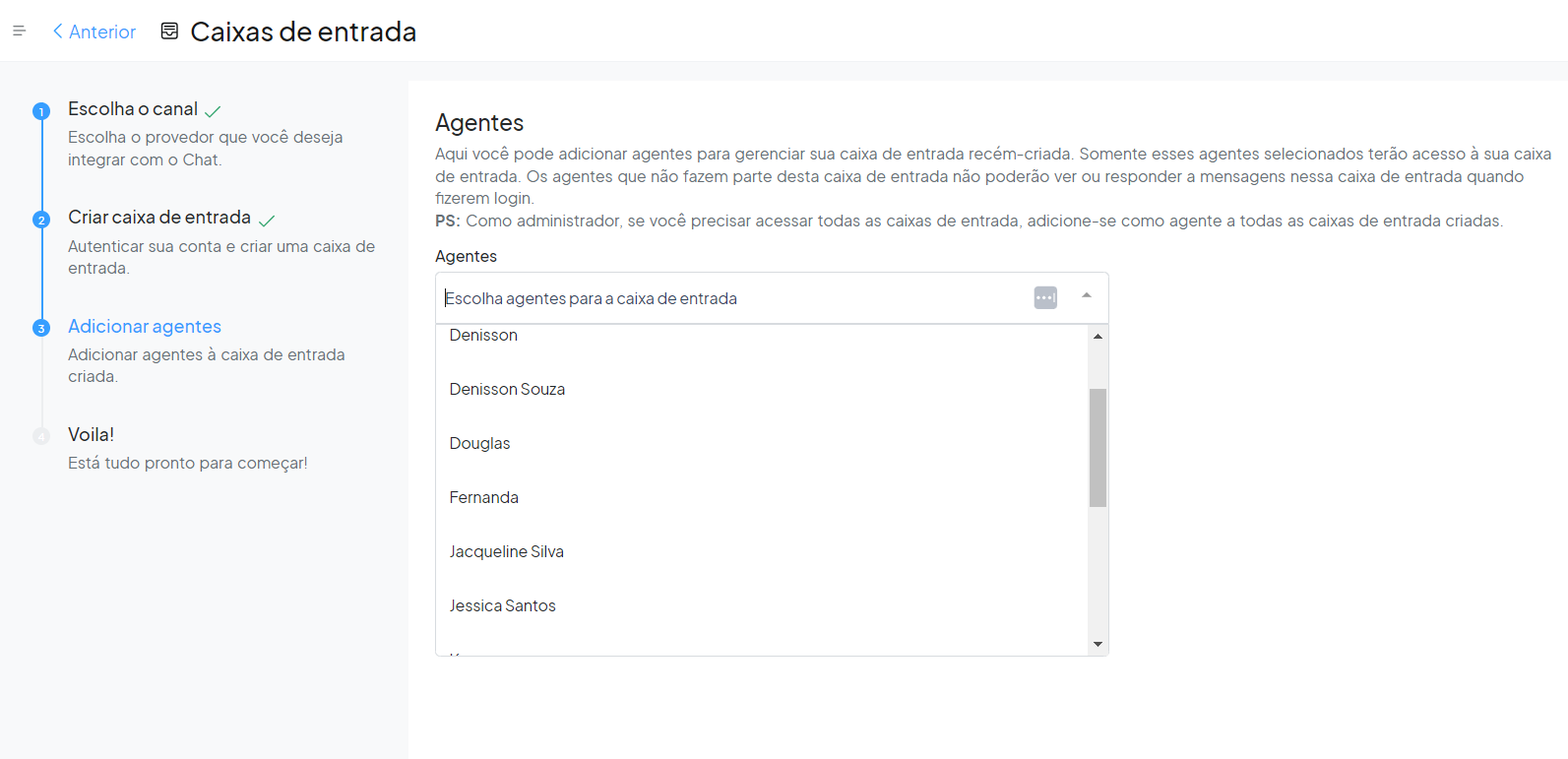Click the checkmark next to Criar caixa de entrada

coord(267,220)
